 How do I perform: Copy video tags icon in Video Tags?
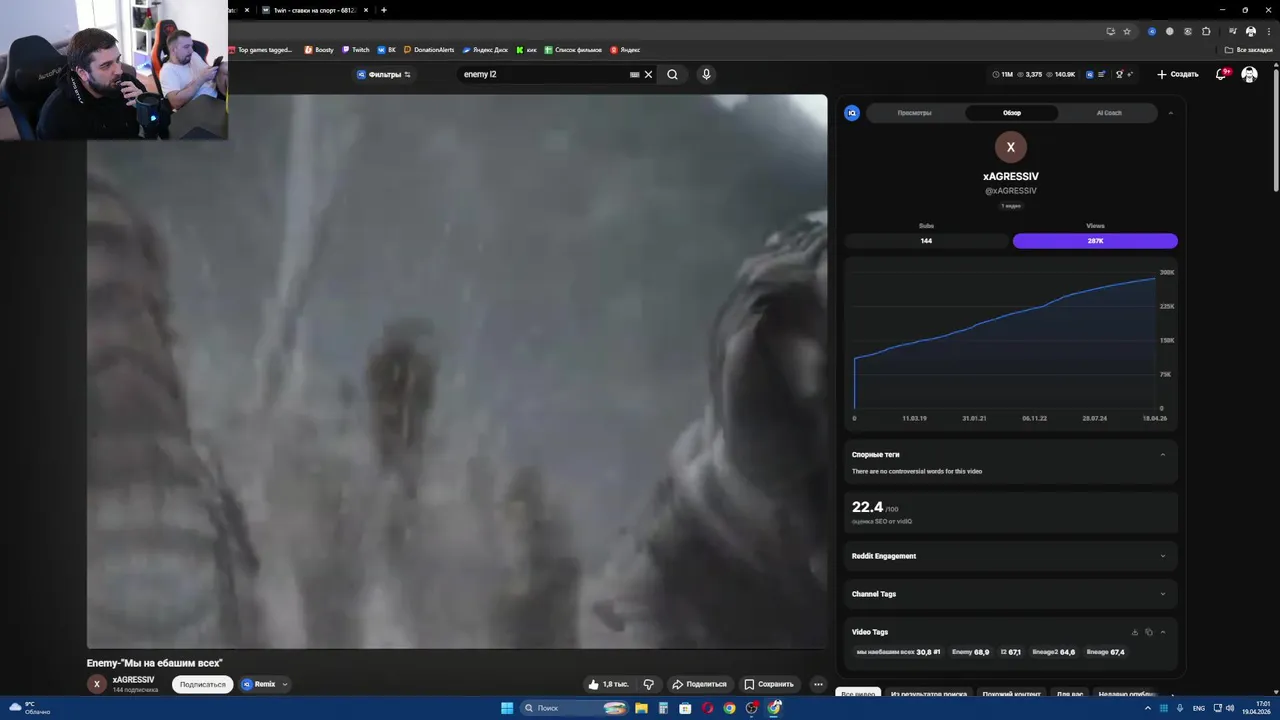coord(1148,632)
